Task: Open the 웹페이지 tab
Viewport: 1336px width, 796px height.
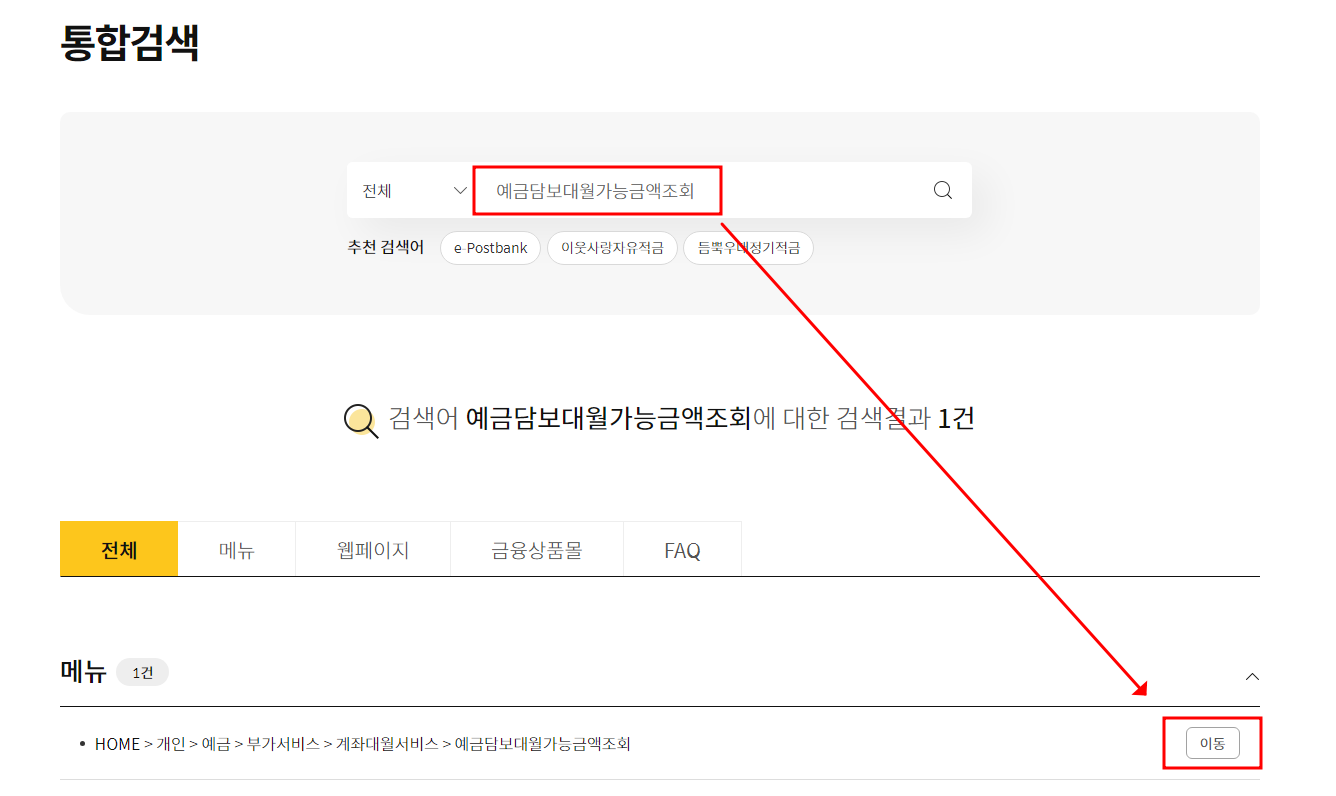Action: point(372,548)
